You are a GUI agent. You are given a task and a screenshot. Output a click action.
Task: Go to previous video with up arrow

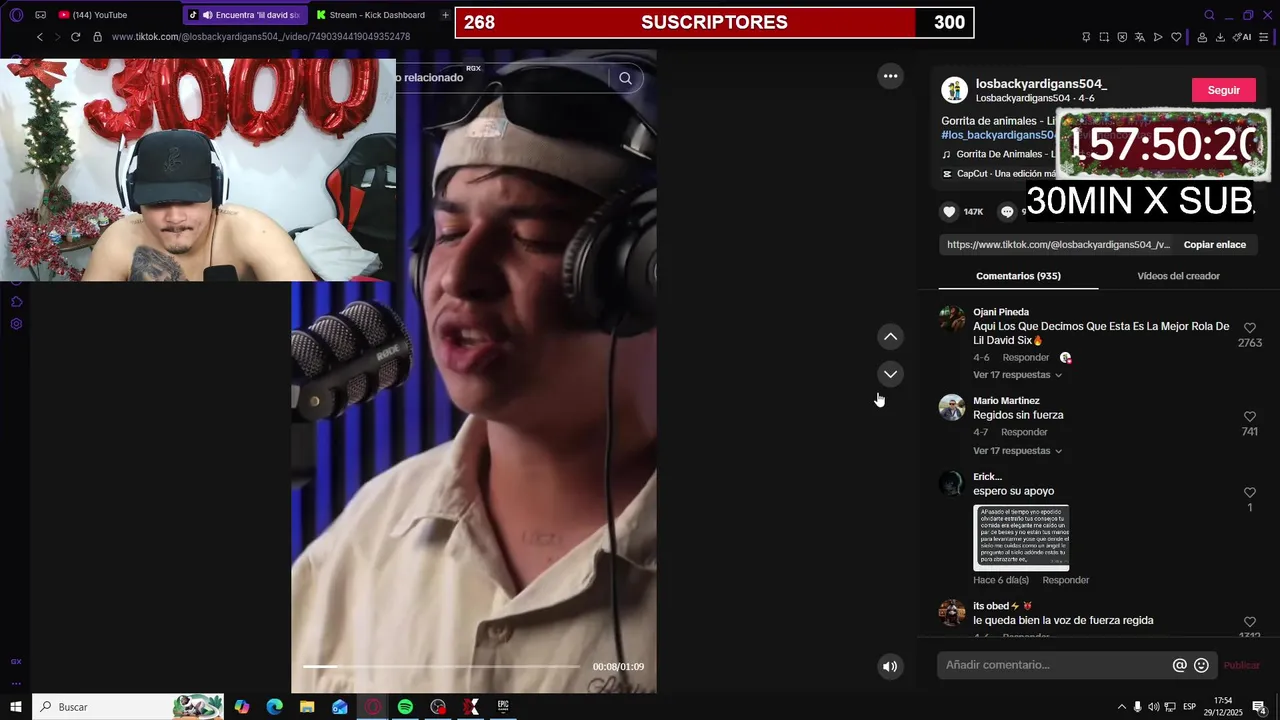pos(890,337)
